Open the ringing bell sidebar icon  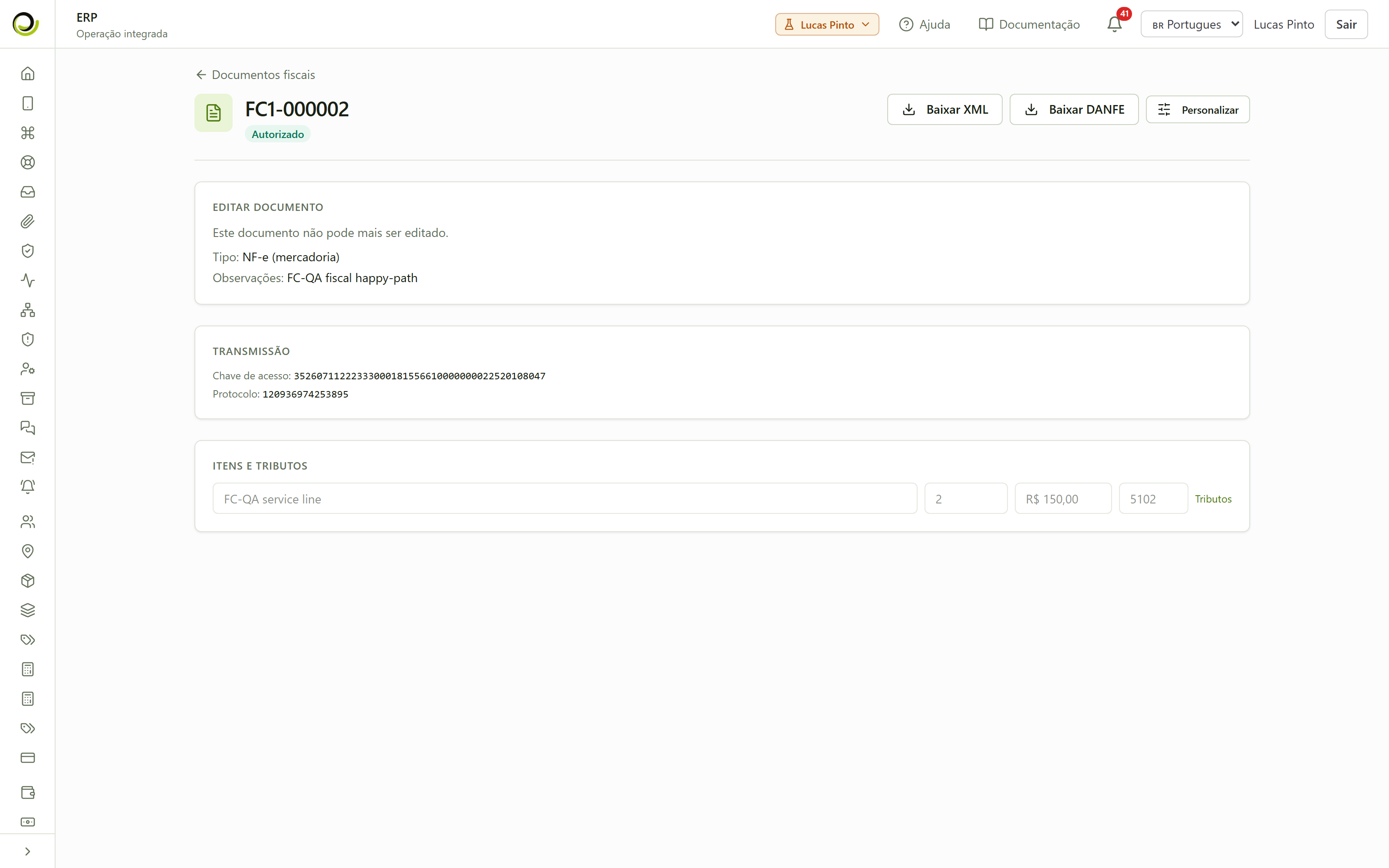(27, 487)
